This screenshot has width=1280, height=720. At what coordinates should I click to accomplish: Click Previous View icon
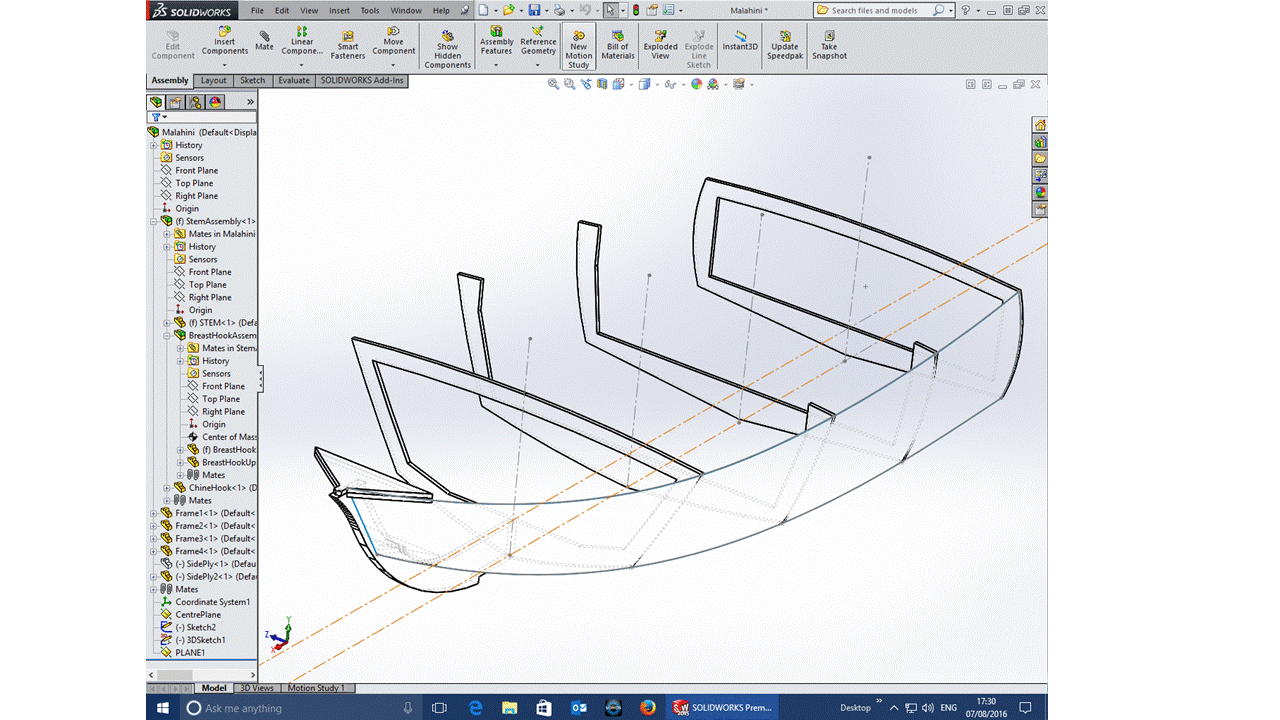click(x=585, y=85)
